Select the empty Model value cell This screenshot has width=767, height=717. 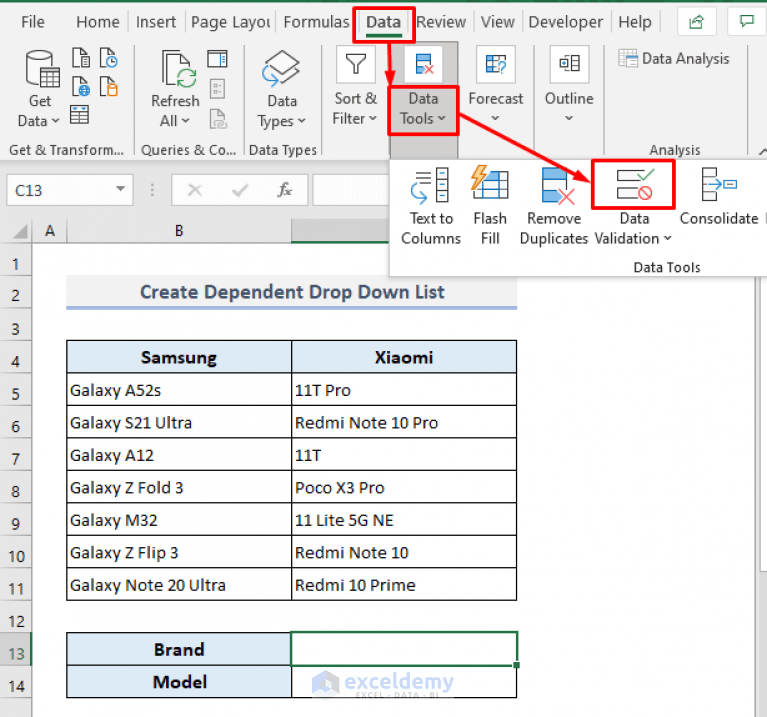[404, 682]
